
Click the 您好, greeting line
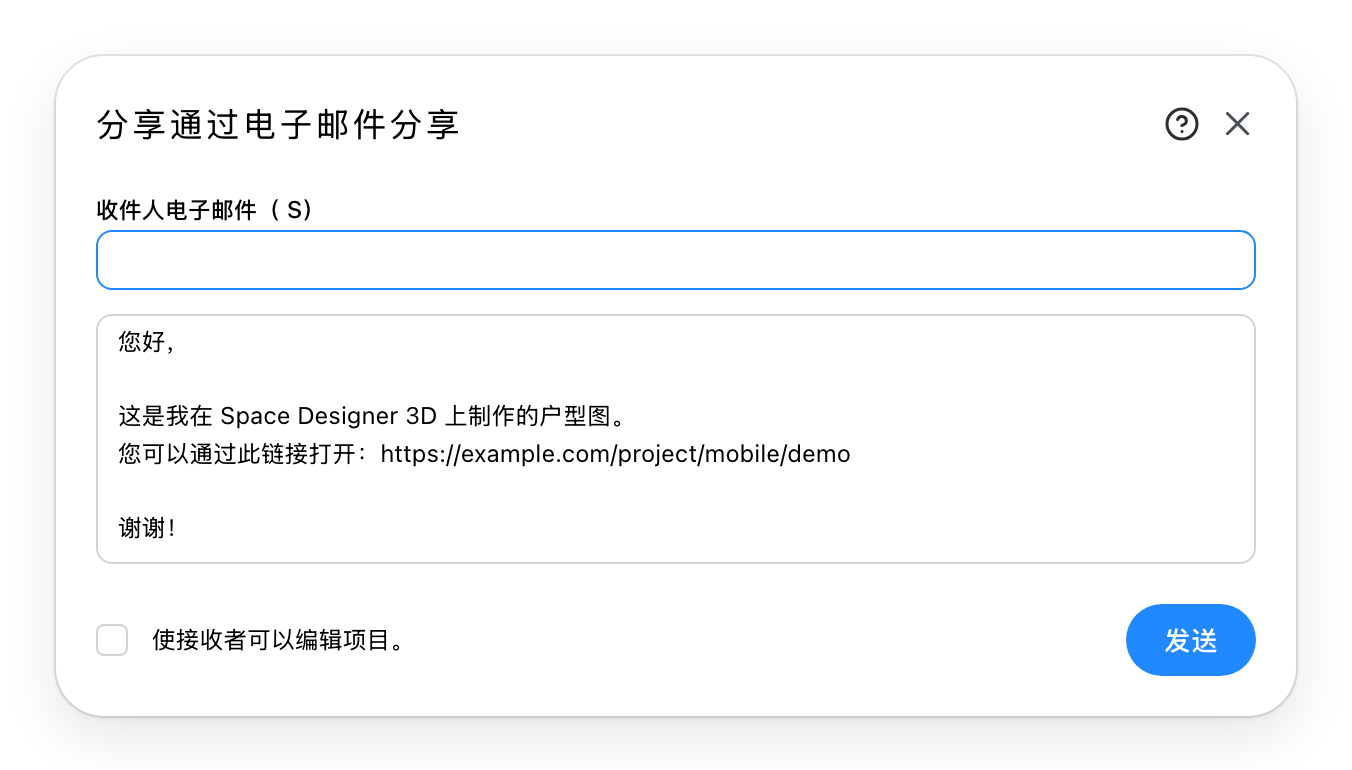(x=147, y=343)
